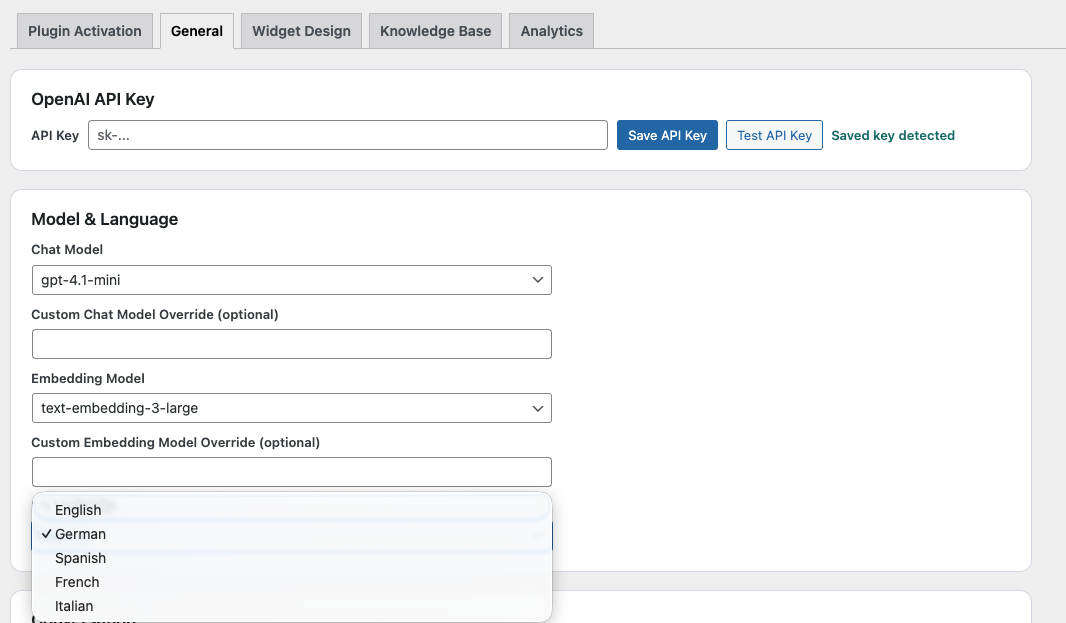Click the Test API Key button
The height and width of the screenshot is (623, 1066).
pos(774,135)
